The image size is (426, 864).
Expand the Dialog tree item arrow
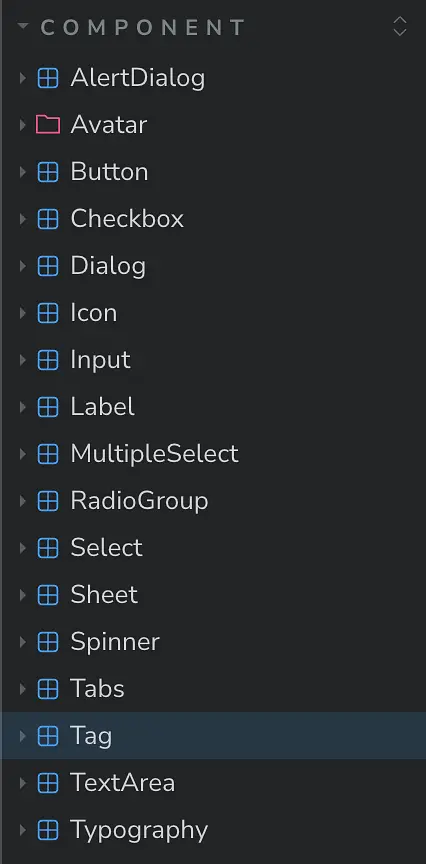[x=22, y=266]
